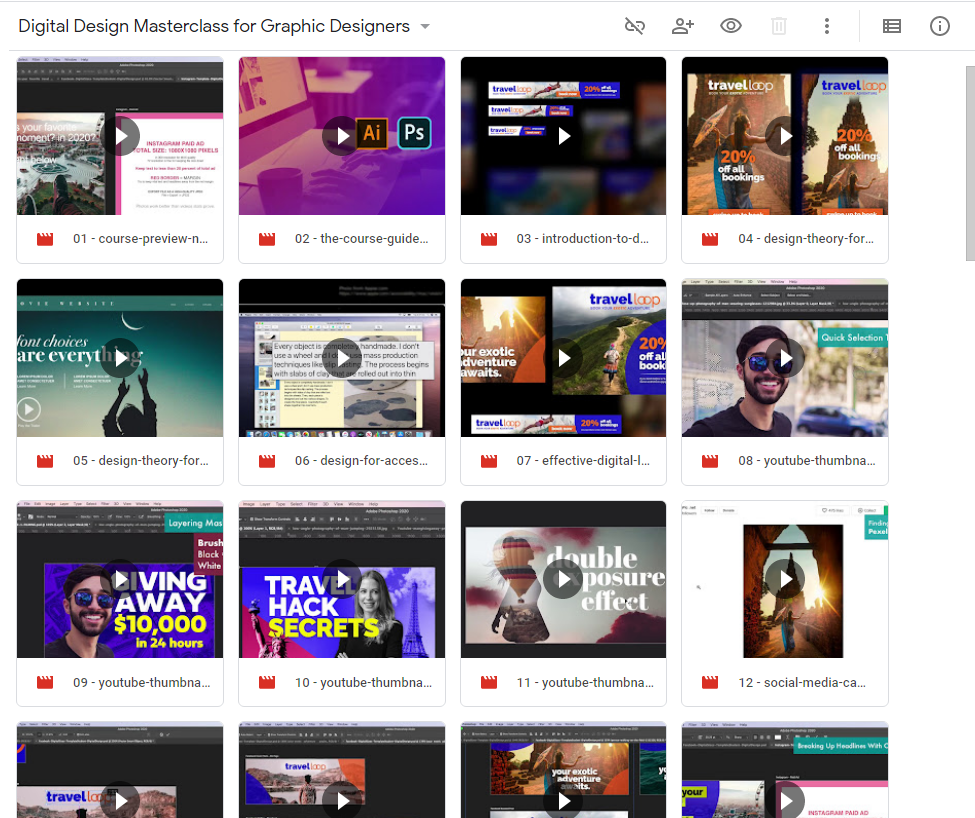
Task: Show details info panel
Action: pos(940,26)
